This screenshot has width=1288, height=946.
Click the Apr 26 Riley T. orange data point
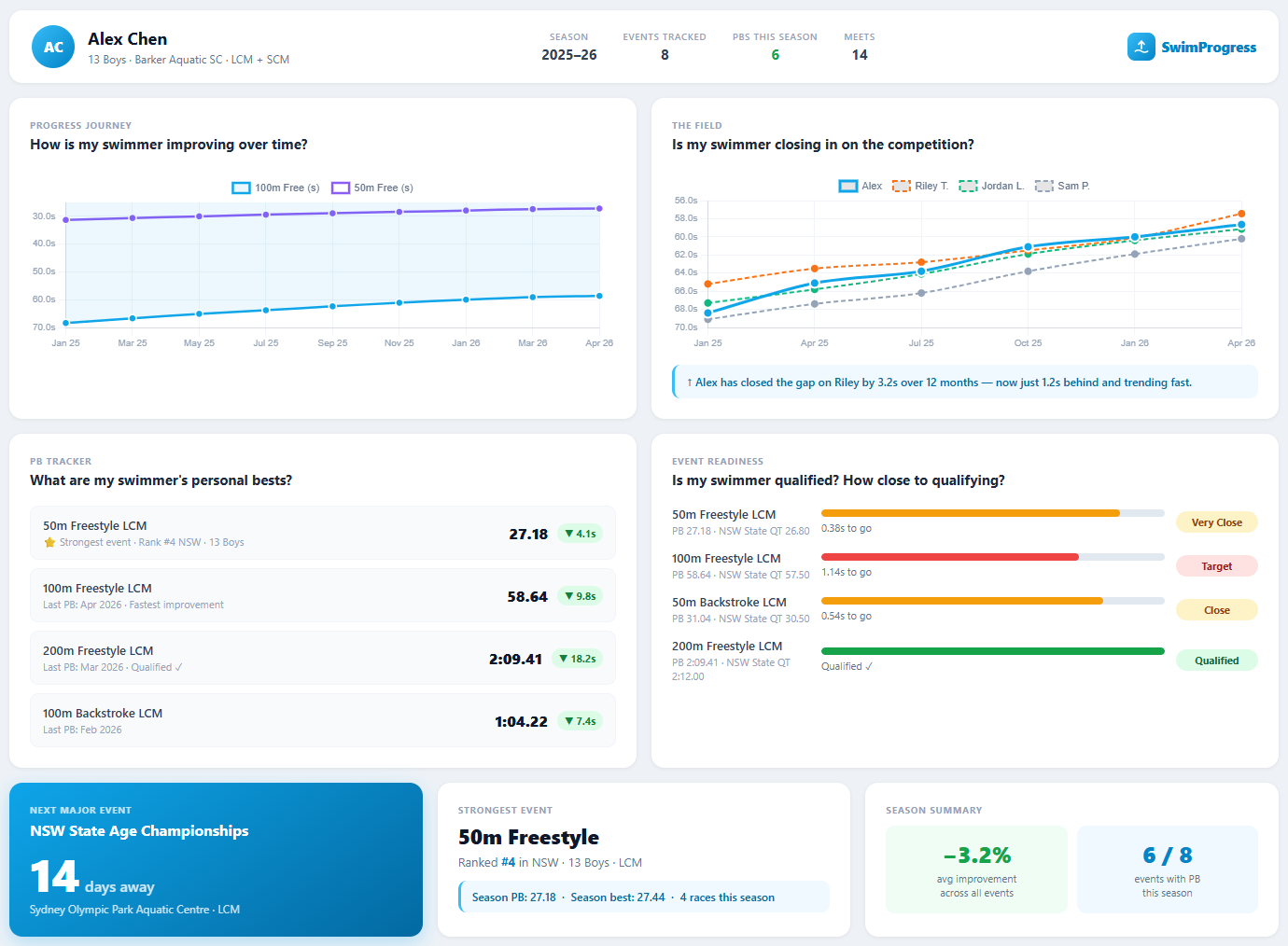[1241, 214]
